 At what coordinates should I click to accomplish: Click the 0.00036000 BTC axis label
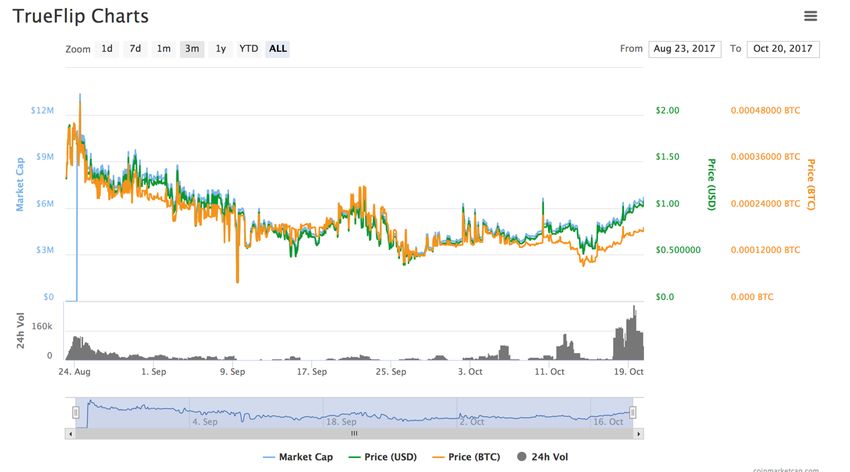765,157
